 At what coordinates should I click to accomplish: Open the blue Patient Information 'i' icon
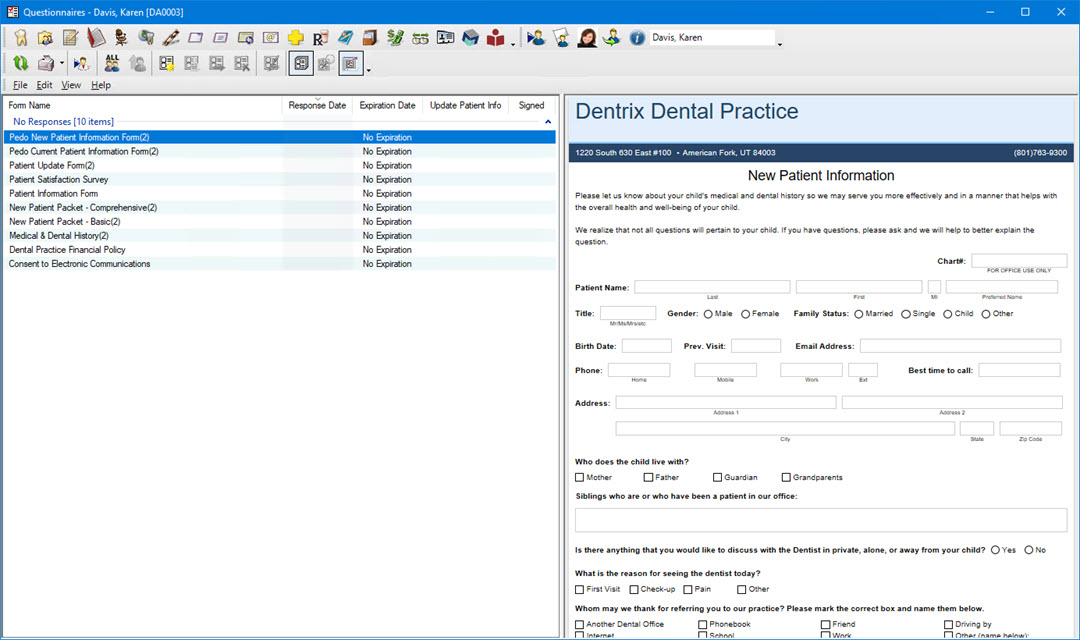click(x=637, y=38)
